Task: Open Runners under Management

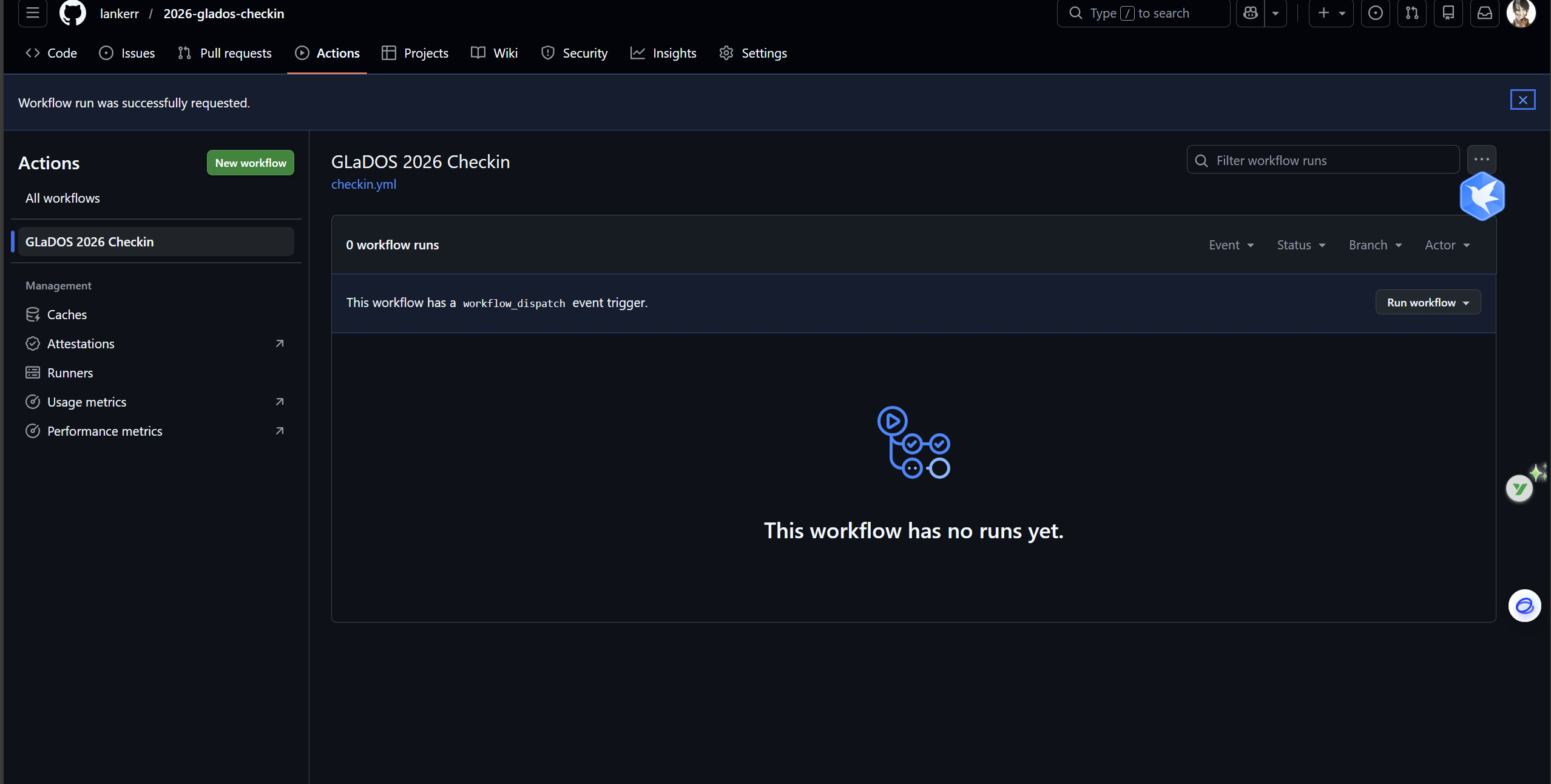Action: click(156, 373)
